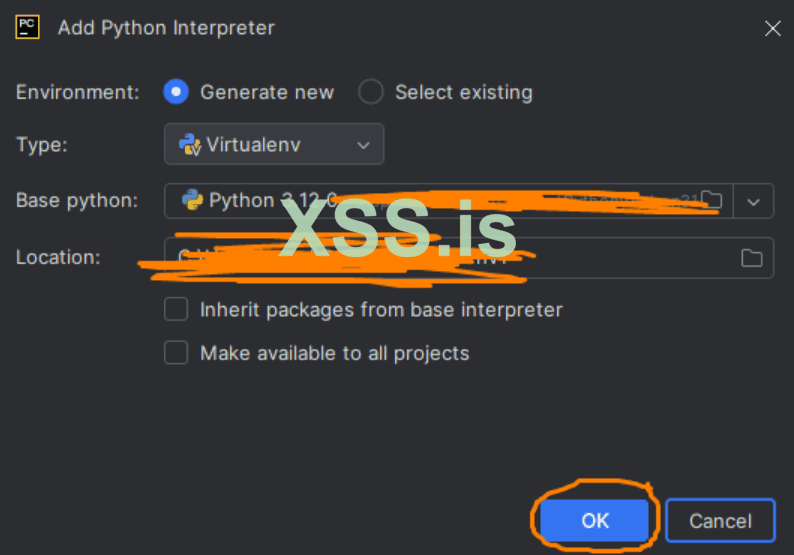Select the Generate new environment option
This screenshot has height=555, width=794.
tap(176, 92)
